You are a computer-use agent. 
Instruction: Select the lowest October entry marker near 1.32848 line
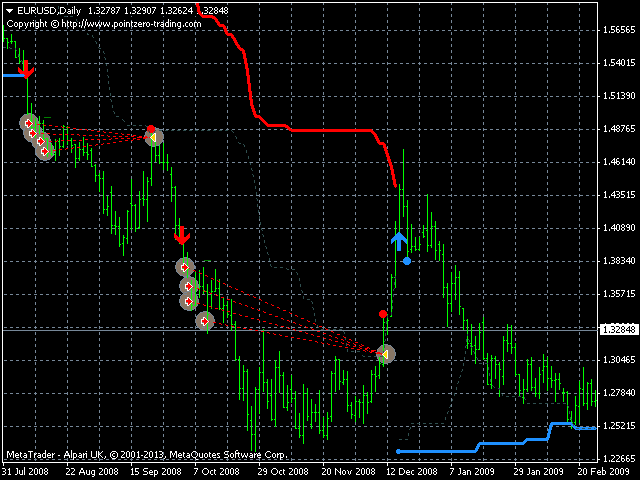[205, 321]
